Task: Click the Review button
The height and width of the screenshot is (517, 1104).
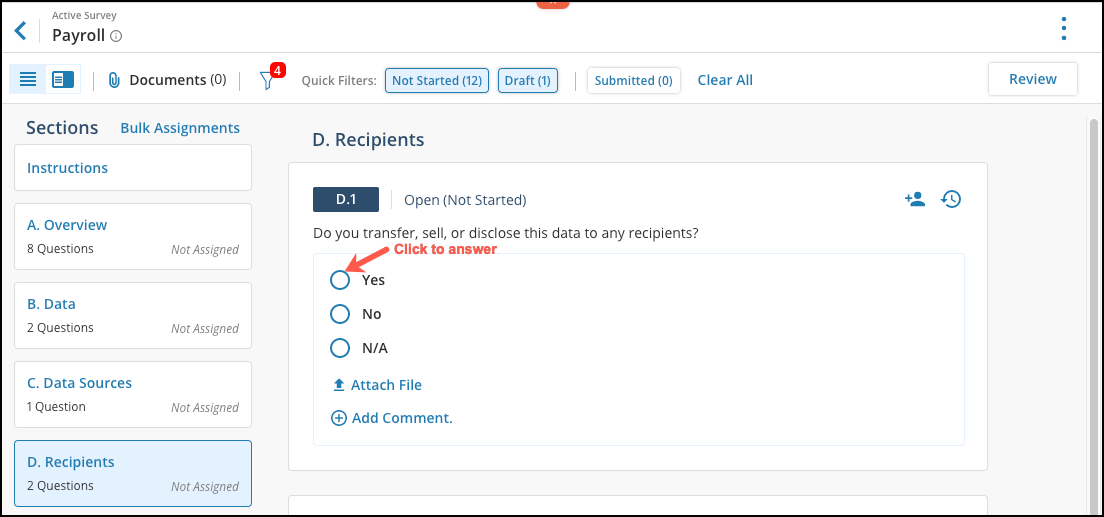Action: [1033, 79]
